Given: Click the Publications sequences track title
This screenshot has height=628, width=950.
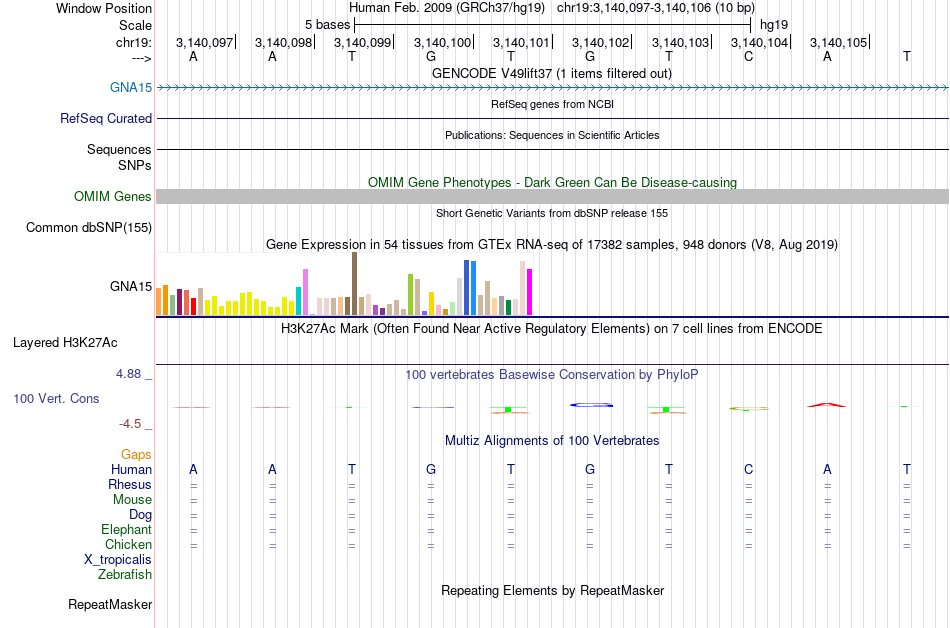Looking at the screenshot, I should (552, 135).
